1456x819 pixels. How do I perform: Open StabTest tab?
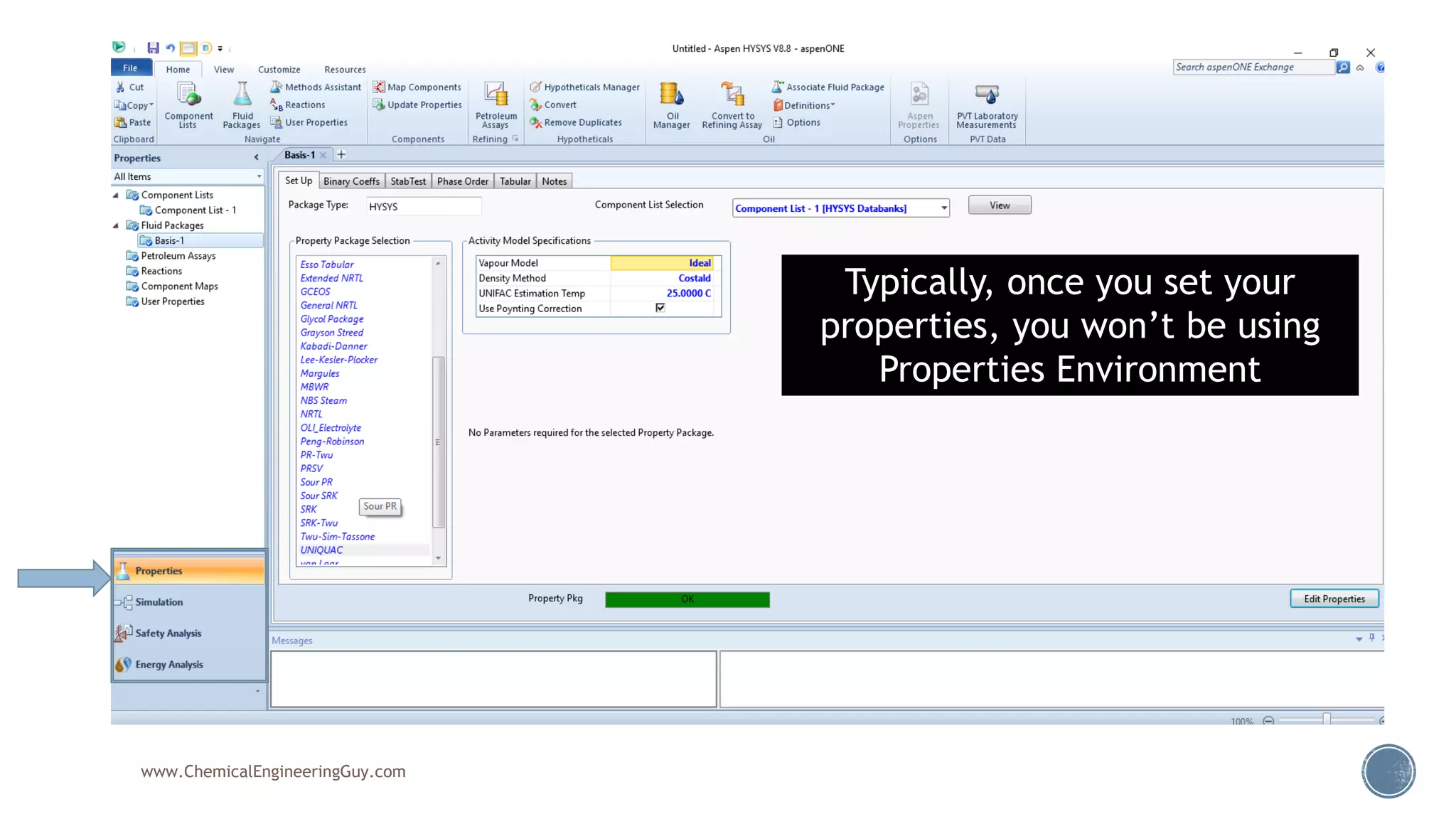coord(408,181)
